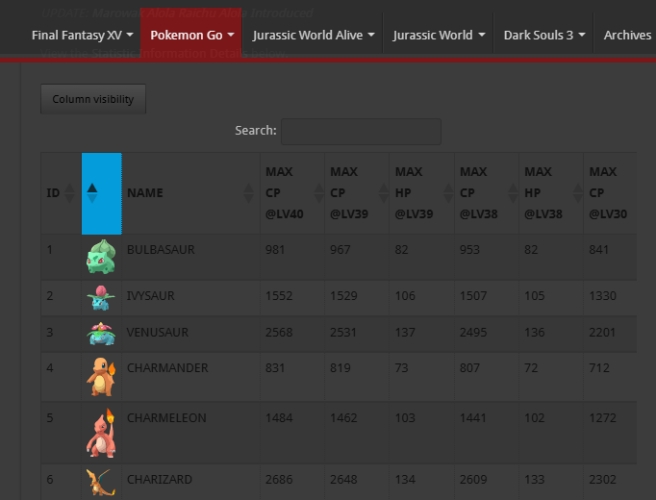Click Venusaur's 136 LV38 HP value
Screen dimensions: 656x500
pos(535,333)
